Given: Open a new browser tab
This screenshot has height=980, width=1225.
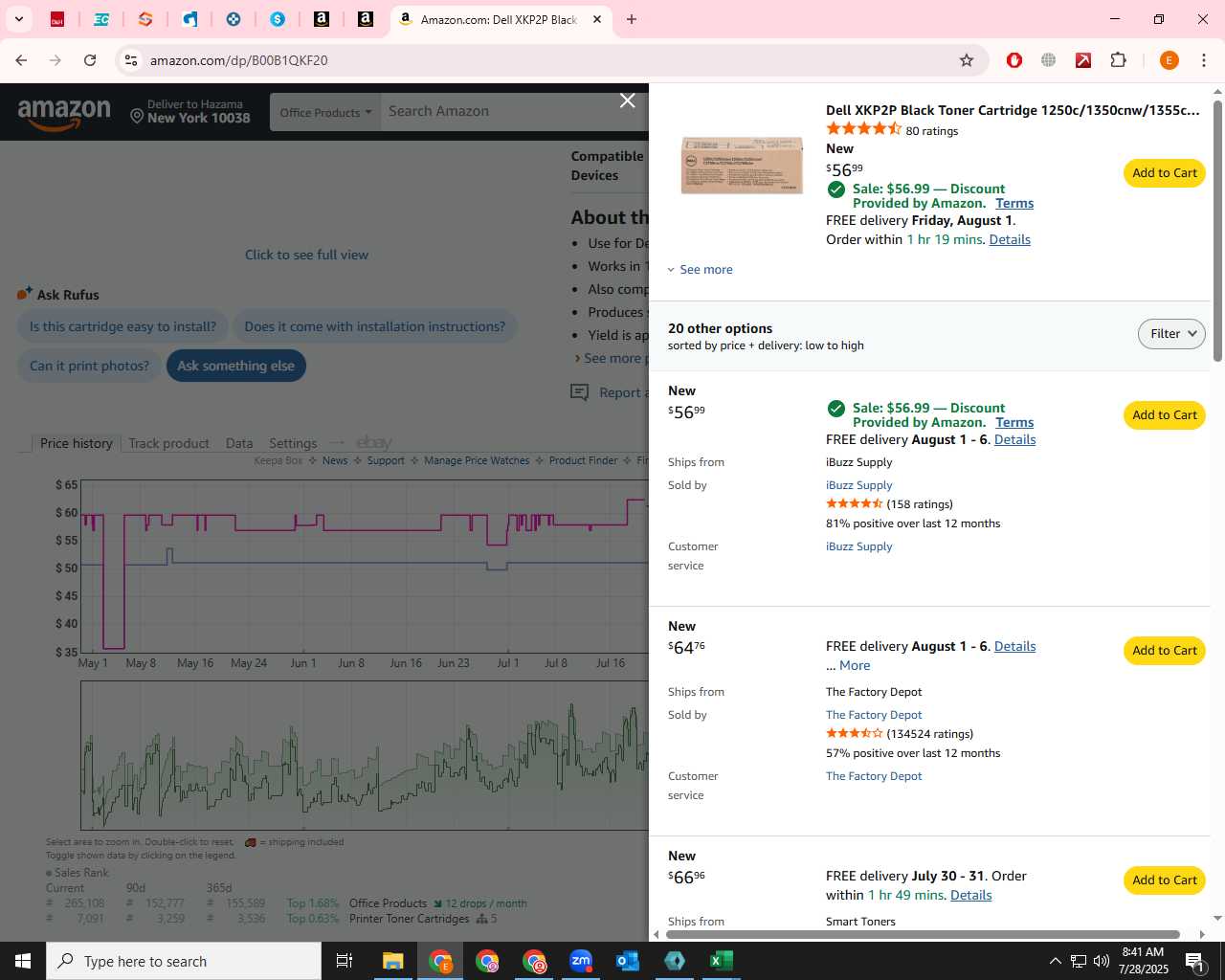Looking at the screenshot, I should (632, 19).
